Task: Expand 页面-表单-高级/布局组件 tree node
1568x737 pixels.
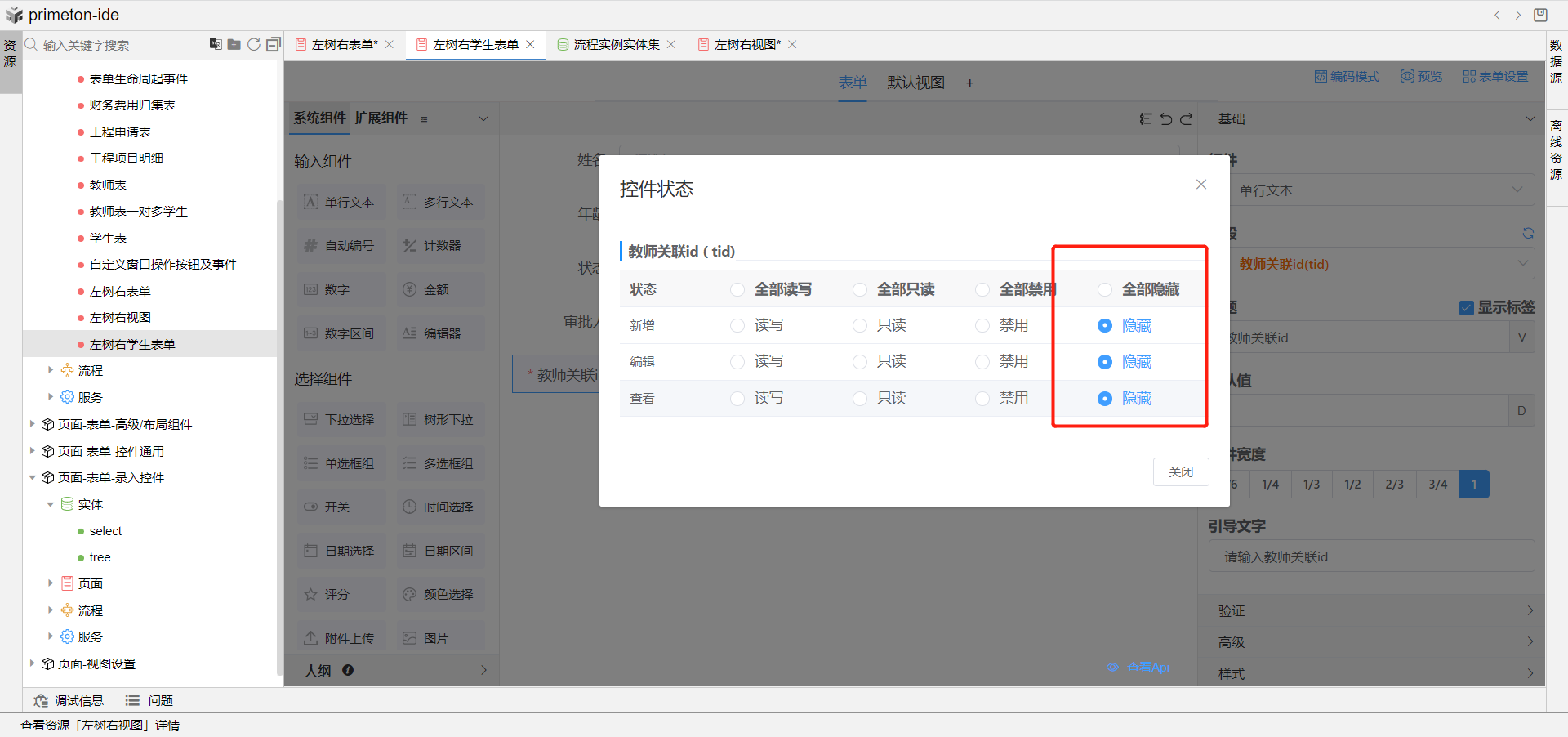Action: coord(33,424)
